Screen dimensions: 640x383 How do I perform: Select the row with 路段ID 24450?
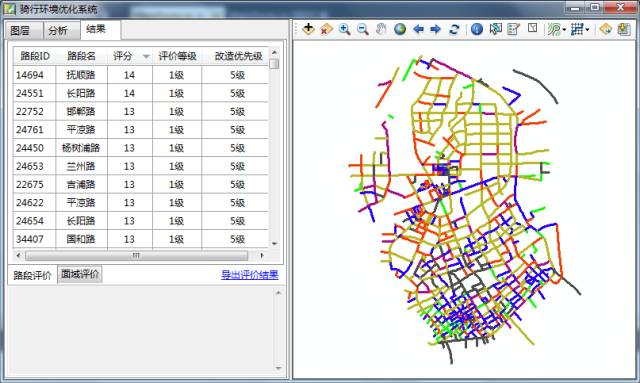[x=141, y=148]
